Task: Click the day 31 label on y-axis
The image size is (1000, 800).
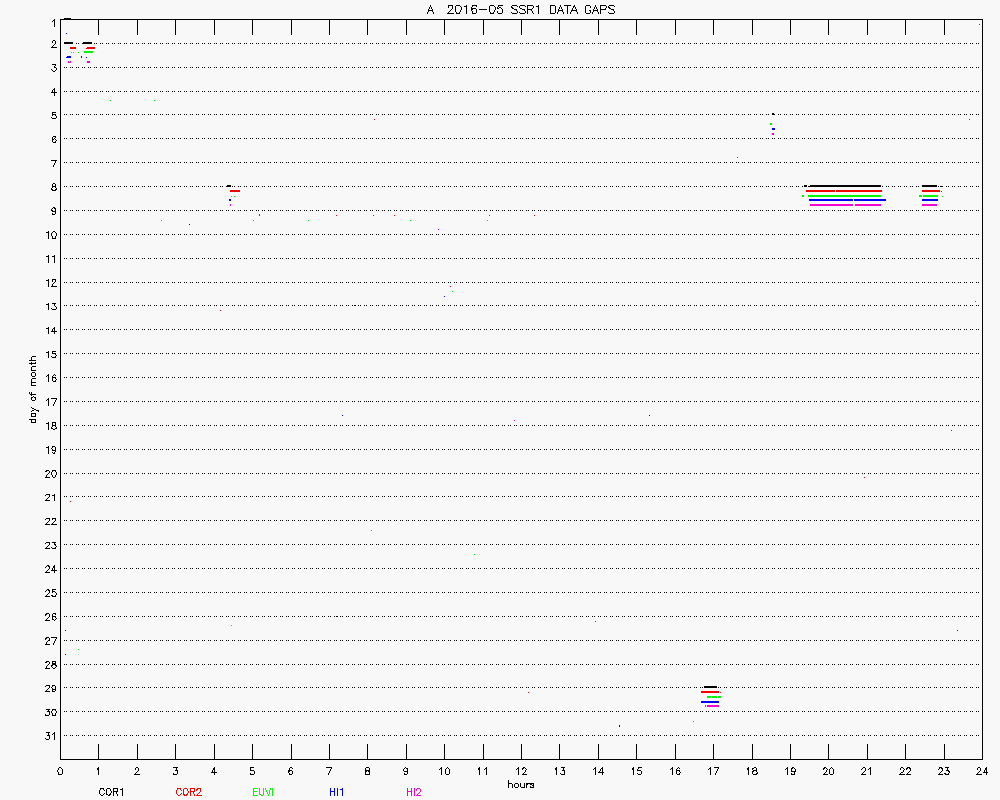Action: 49,736
